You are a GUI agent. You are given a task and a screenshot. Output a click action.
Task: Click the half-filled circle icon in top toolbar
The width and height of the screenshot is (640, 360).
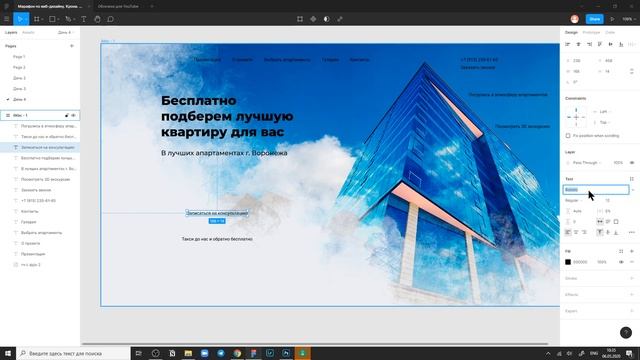pos(327,19)
